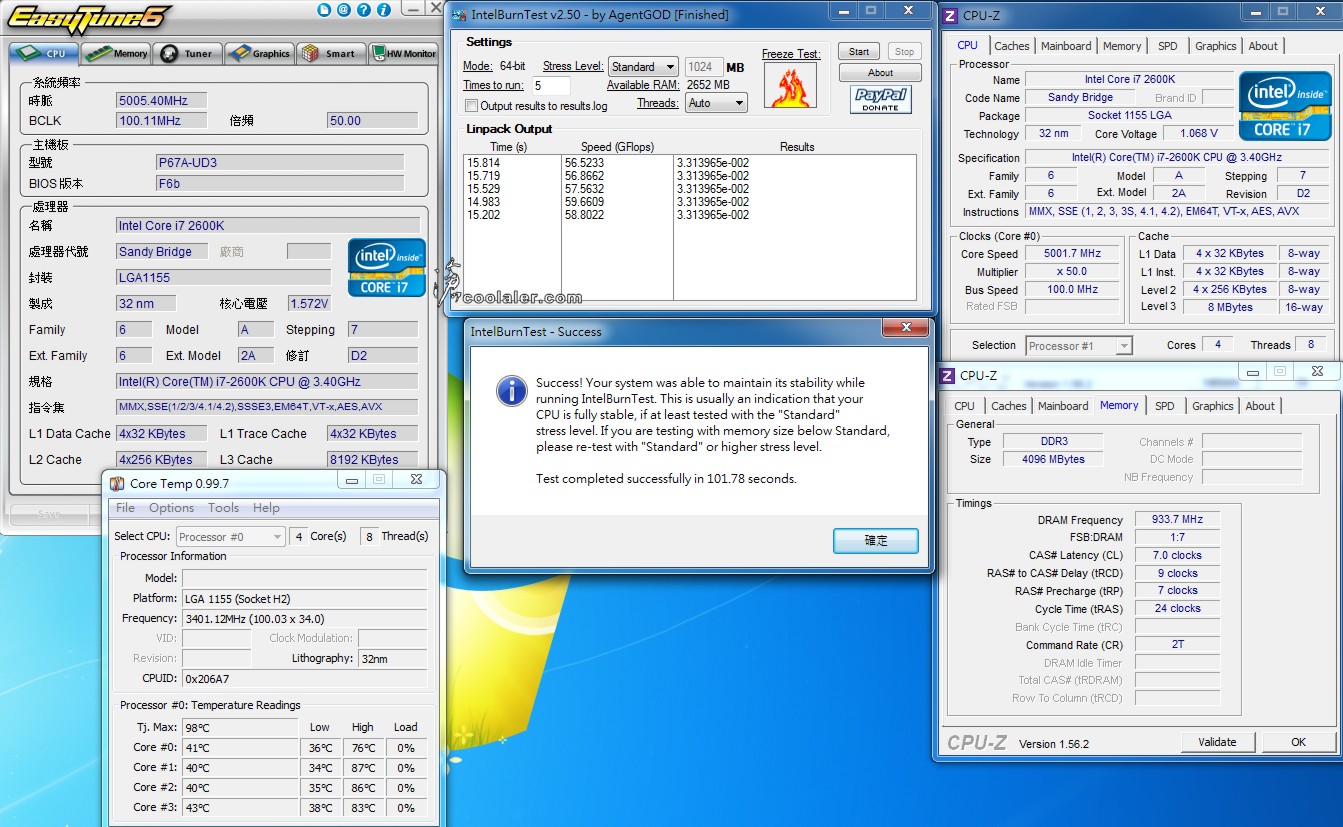This screenshot has height=827, width=1343.
Task: Click the Z icon of lower CPU-Z window
Action: [x=949, y=375]
